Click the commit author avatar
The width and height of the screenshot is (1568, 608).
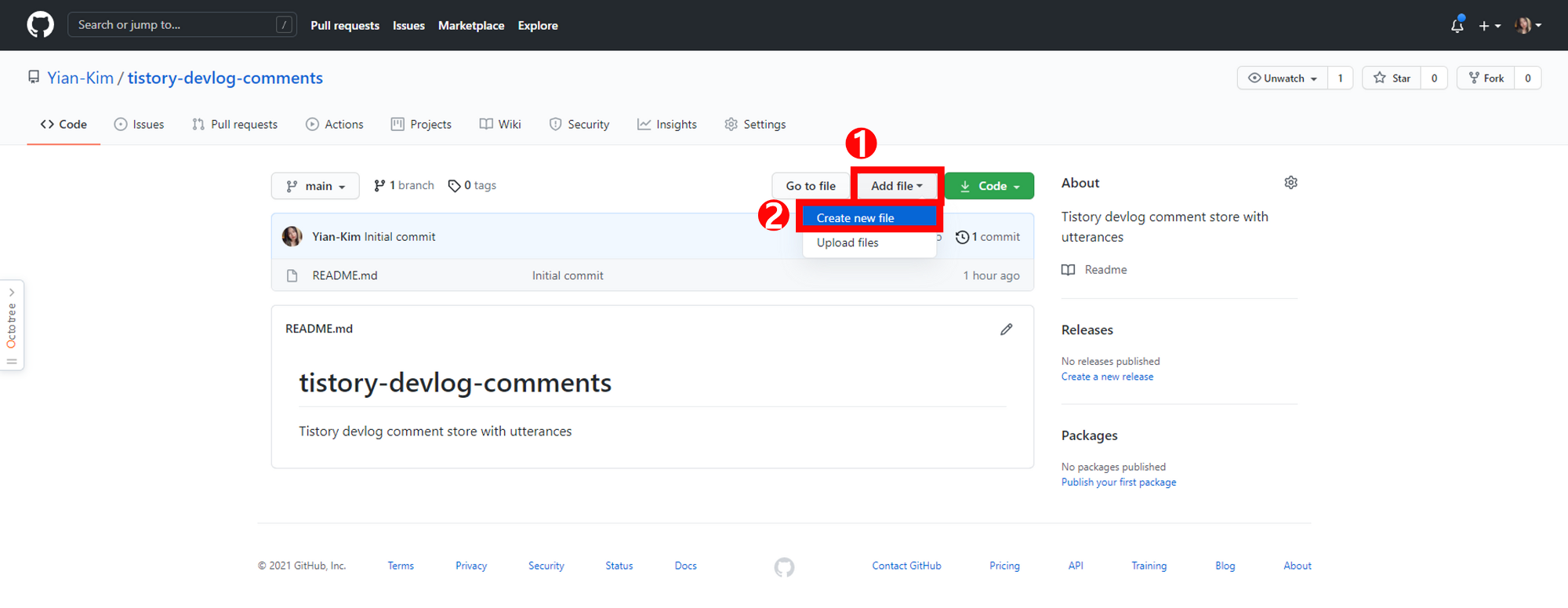point(292,236)
